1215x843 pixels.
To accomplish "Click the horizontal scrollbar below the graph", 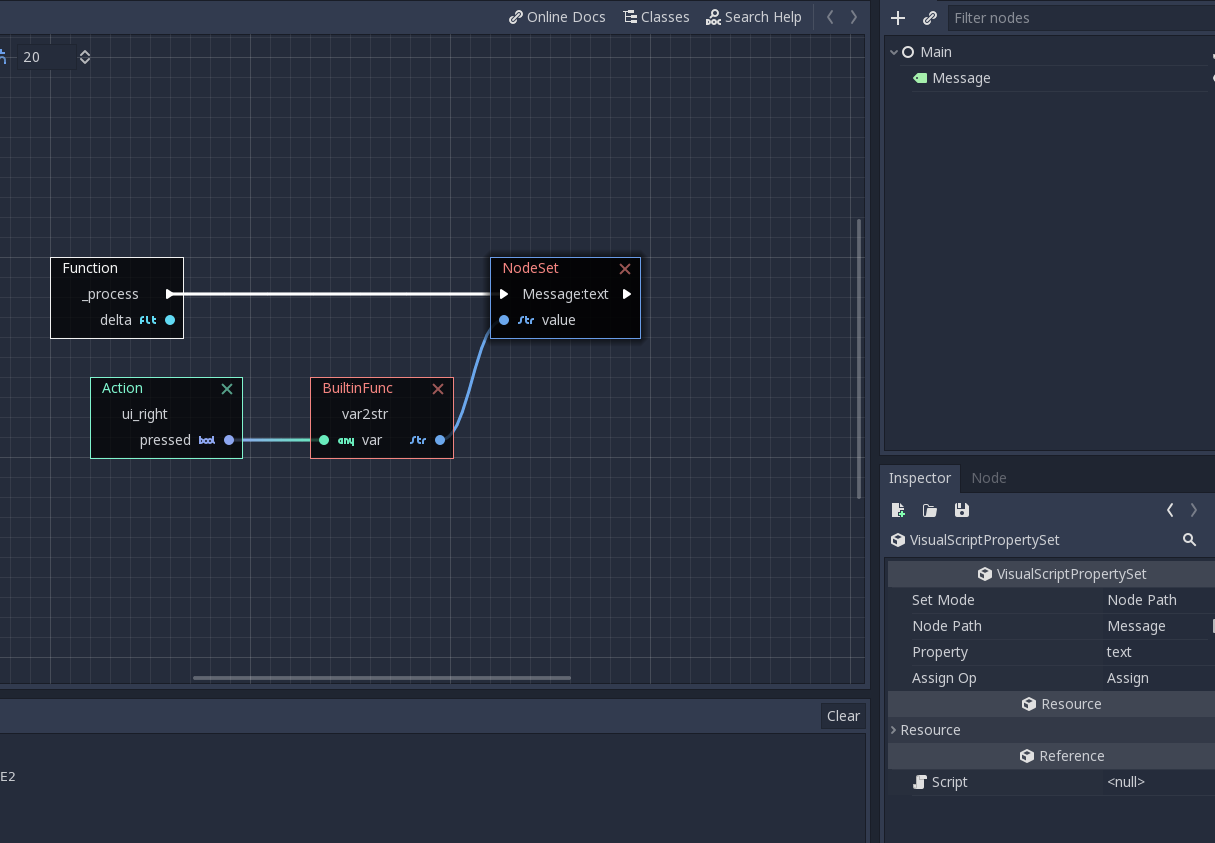I will pos(380,678).
